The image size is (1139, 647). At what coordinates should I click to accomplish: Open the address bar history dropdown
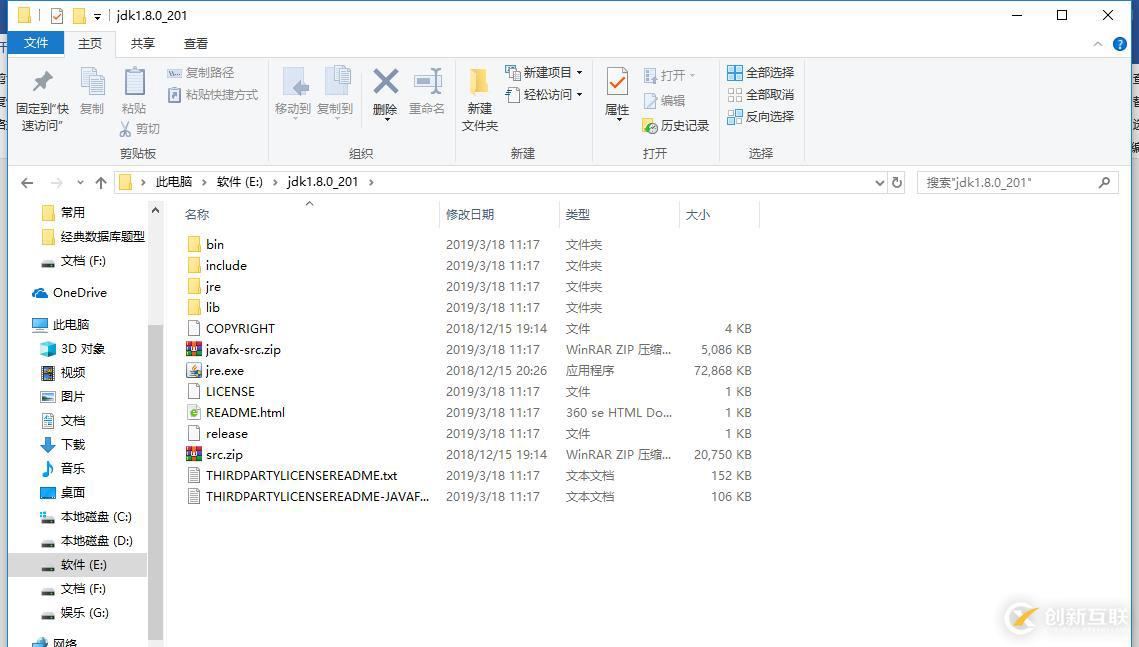pyautogui.click(x=880, y=182)
